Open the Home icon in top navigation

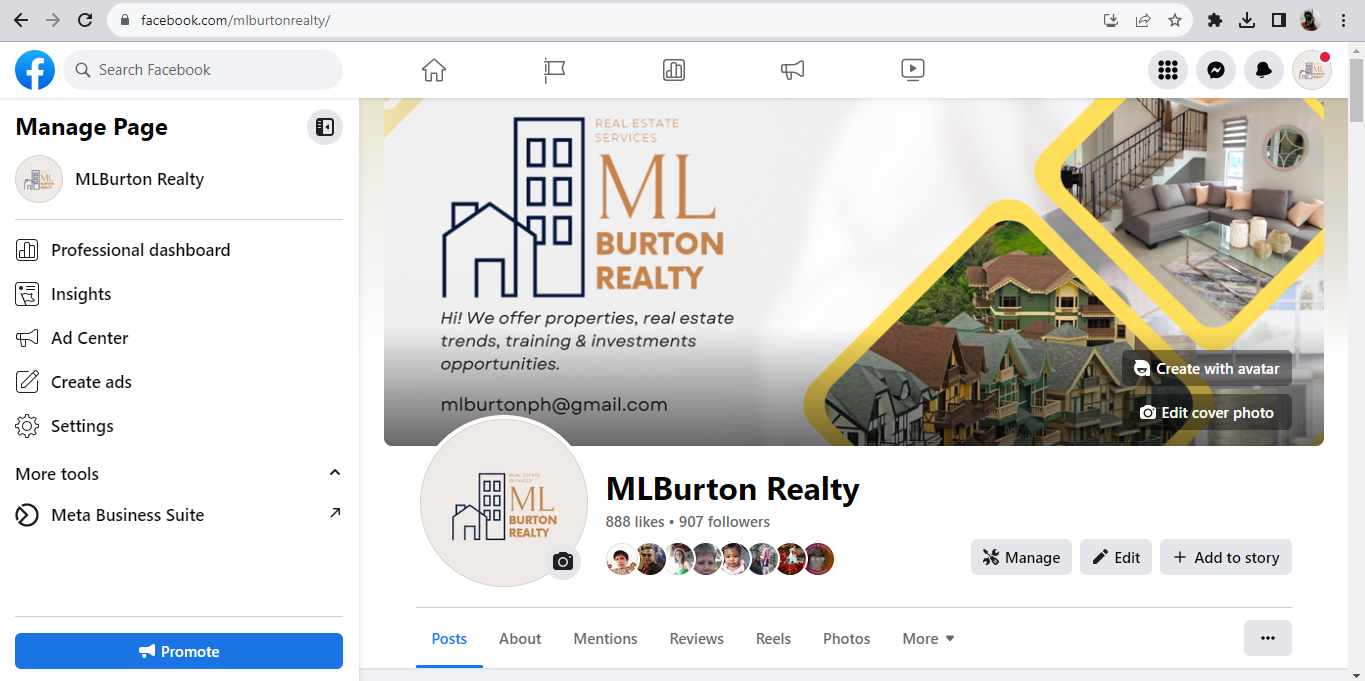point(434,70)
